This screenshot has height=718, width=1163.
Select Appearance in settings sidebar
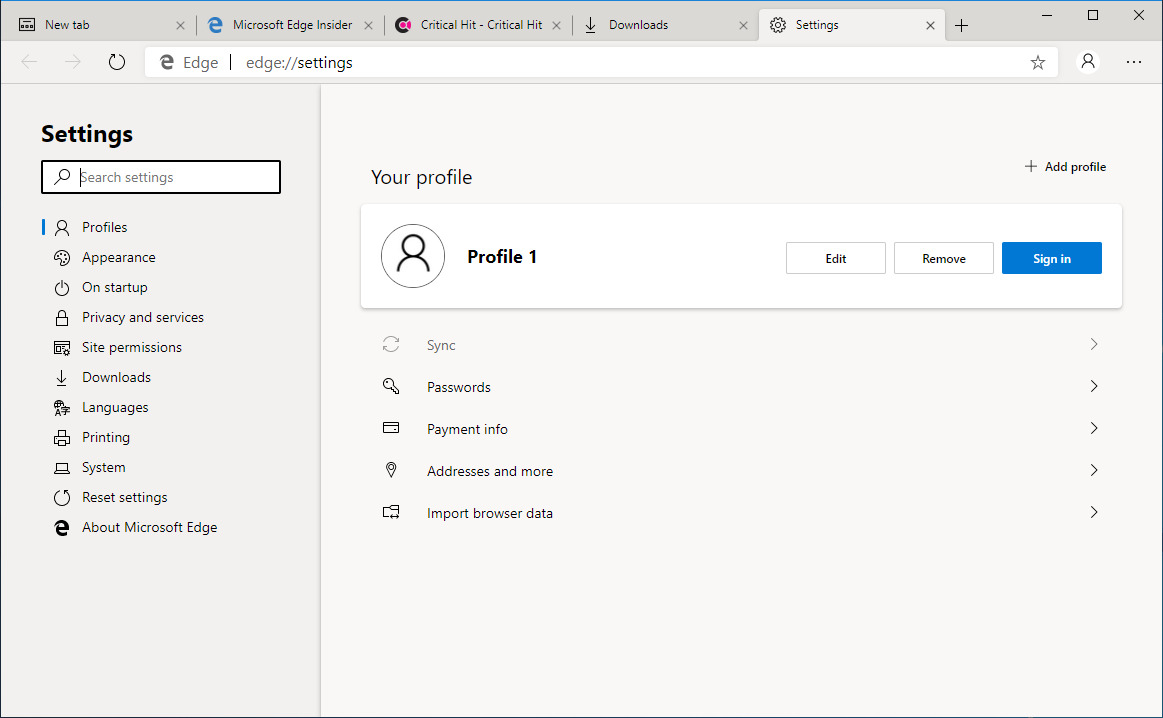click(118, 257)
